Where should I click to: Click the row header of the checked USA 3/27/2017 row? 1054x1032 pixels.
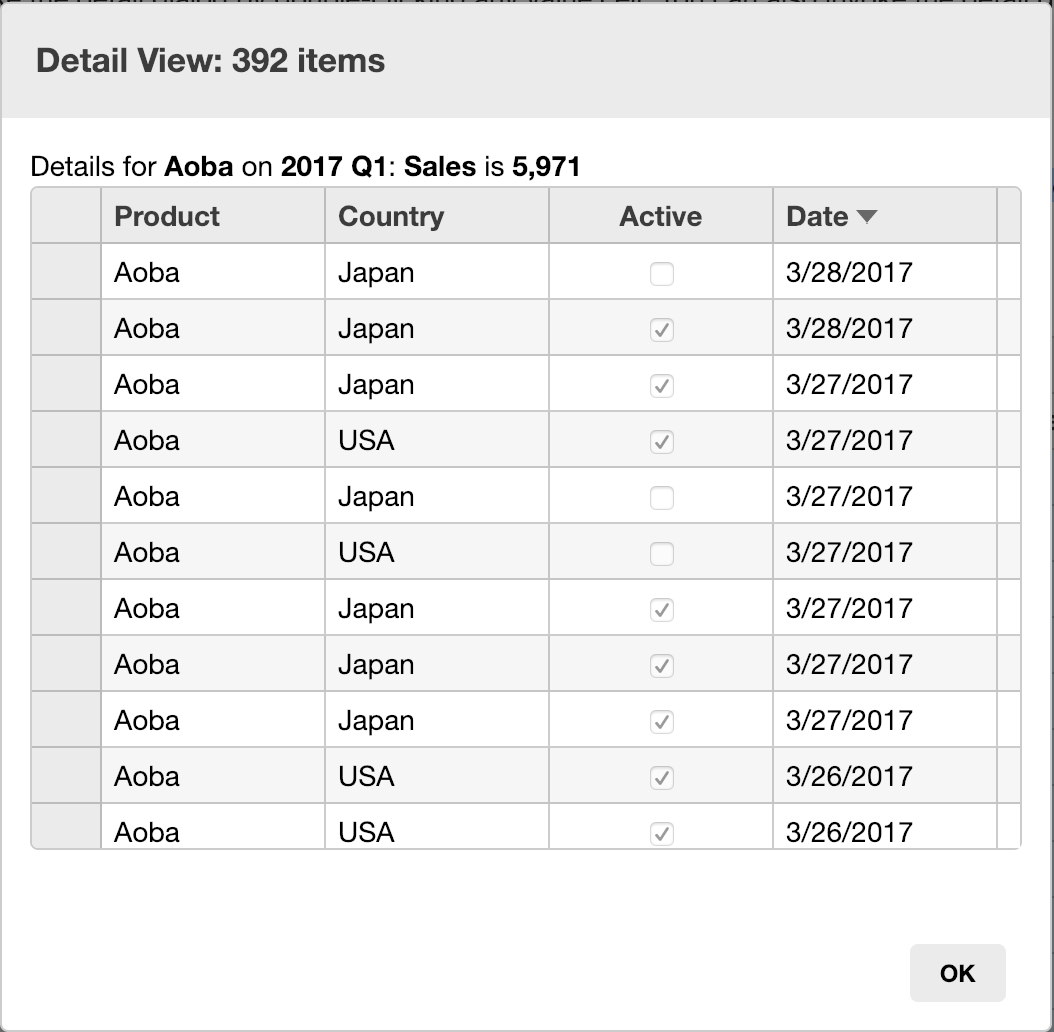(66, 440)
